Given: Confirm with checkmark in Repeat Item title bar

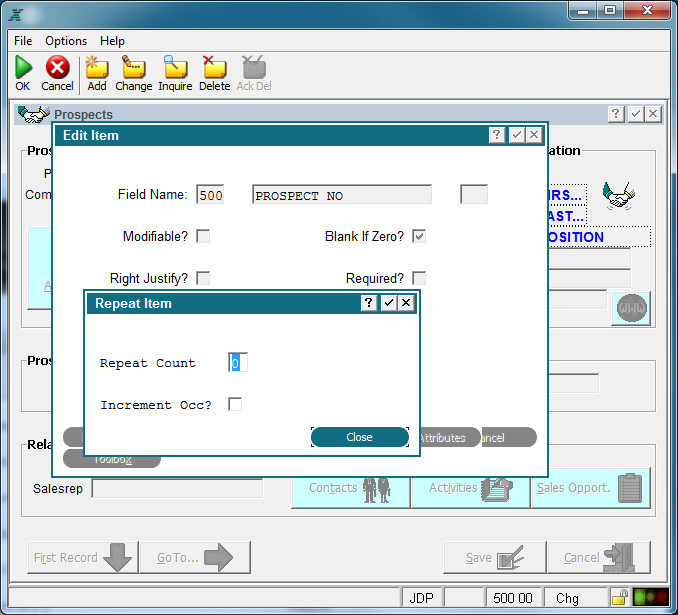Looking at the screenshot, I should [x=388, y=303].
